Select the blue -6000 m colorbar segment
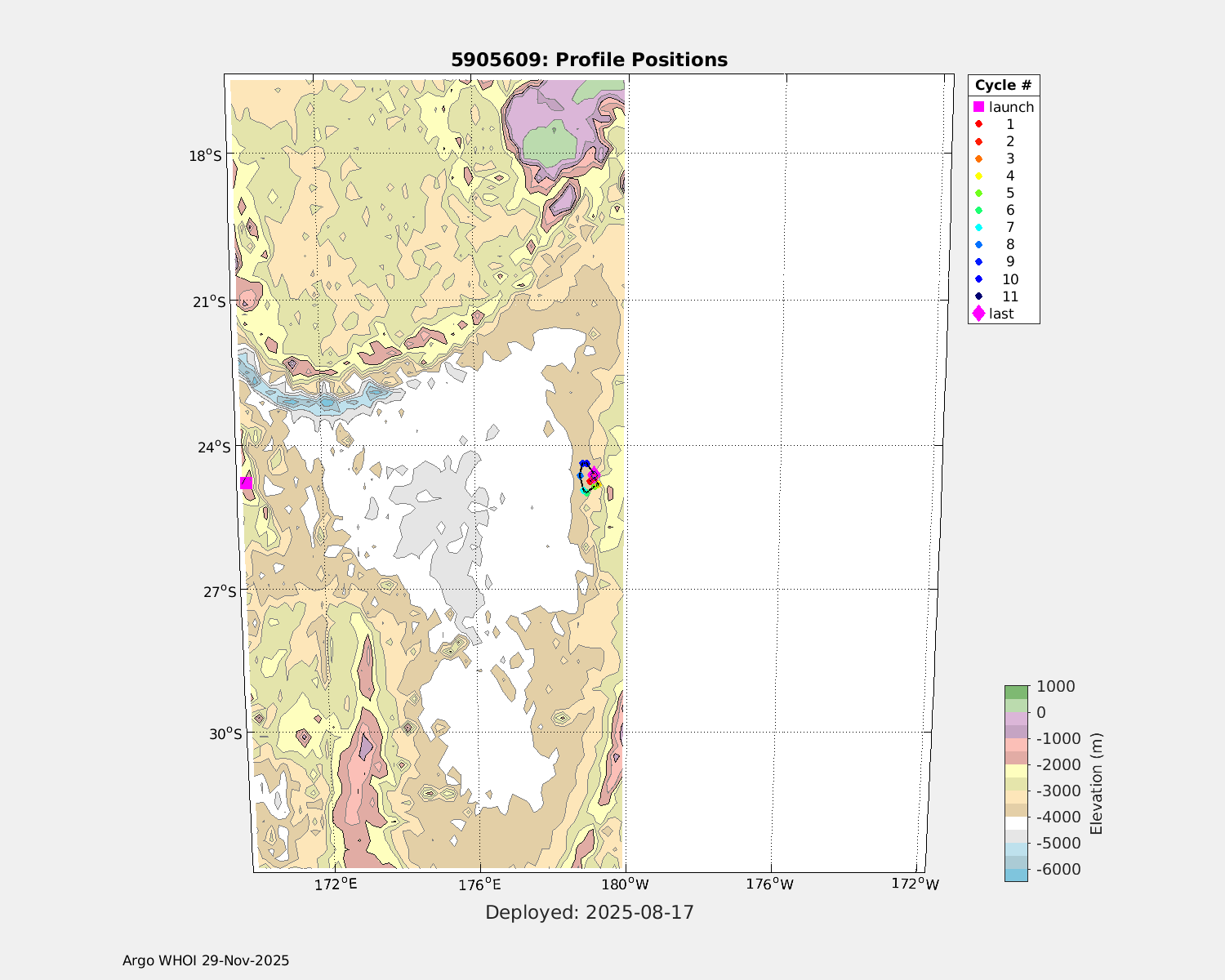Image resolution: width=1225 pixels, height=980 pixels. (x=1016, y=875)
